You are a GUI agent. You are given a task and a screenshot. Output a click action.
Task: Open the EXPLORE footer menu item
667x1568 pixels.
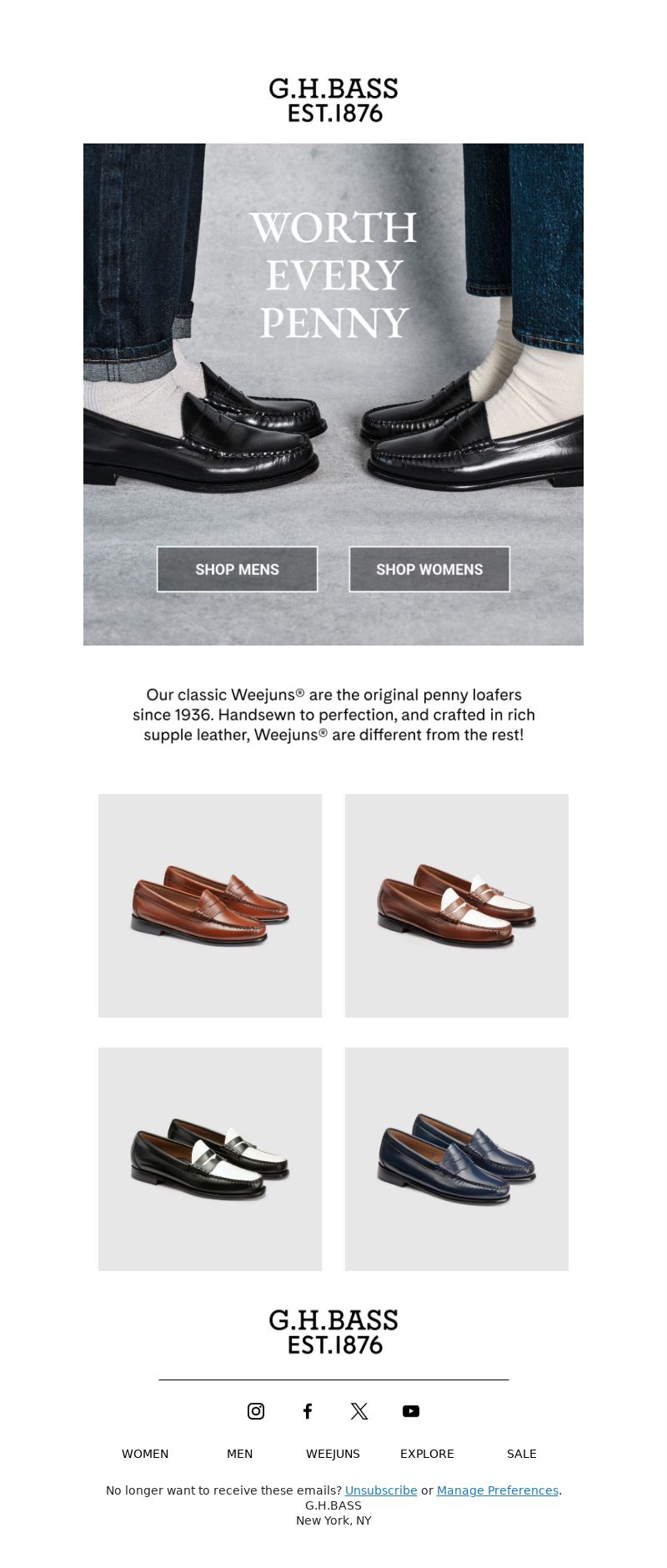click(427, 1453)
